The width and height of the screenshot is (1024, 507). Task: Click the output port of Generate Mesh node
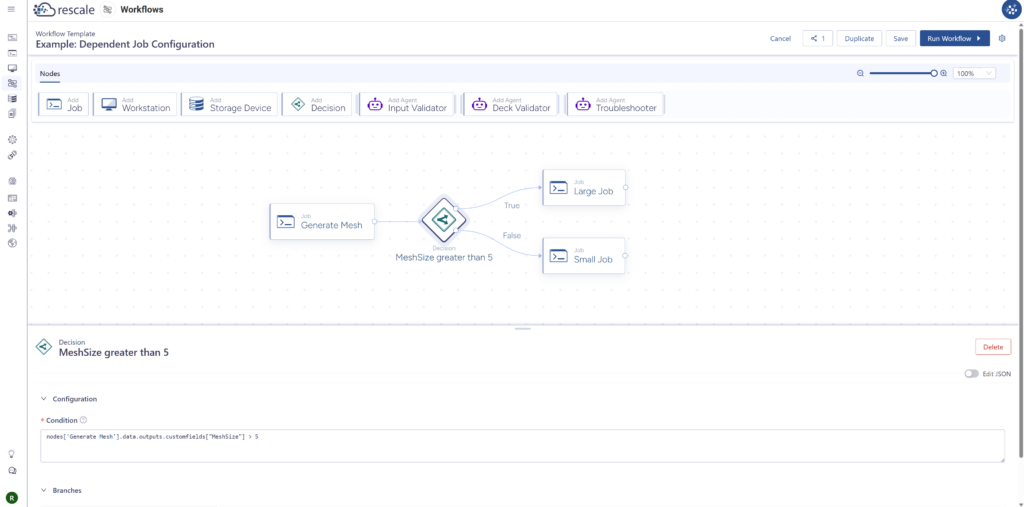coord(374,221)
